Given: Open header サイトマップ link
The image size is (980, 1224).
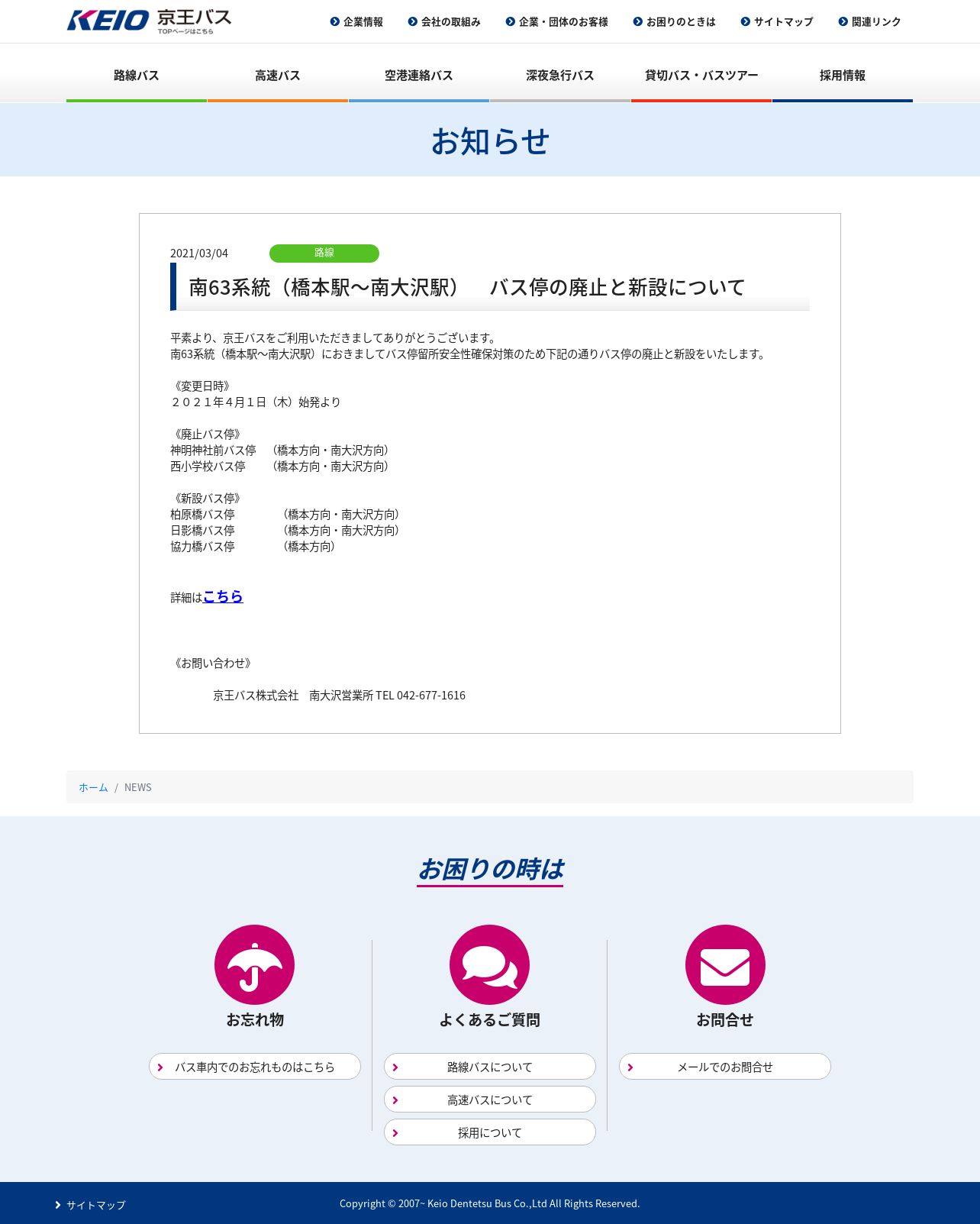Looking at the screenshot, I should click(784, 22).
